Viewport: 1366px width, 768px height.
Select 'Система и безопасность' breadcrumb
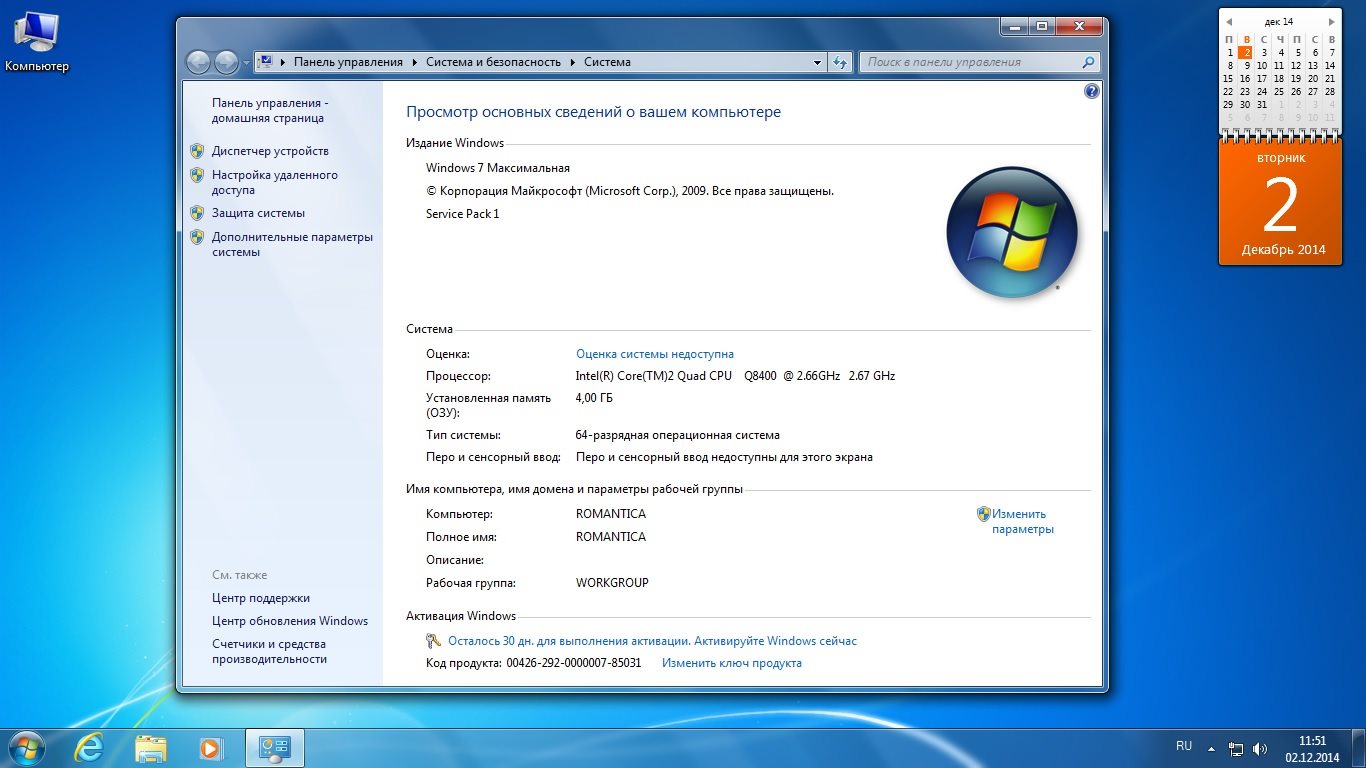[493, 62]
